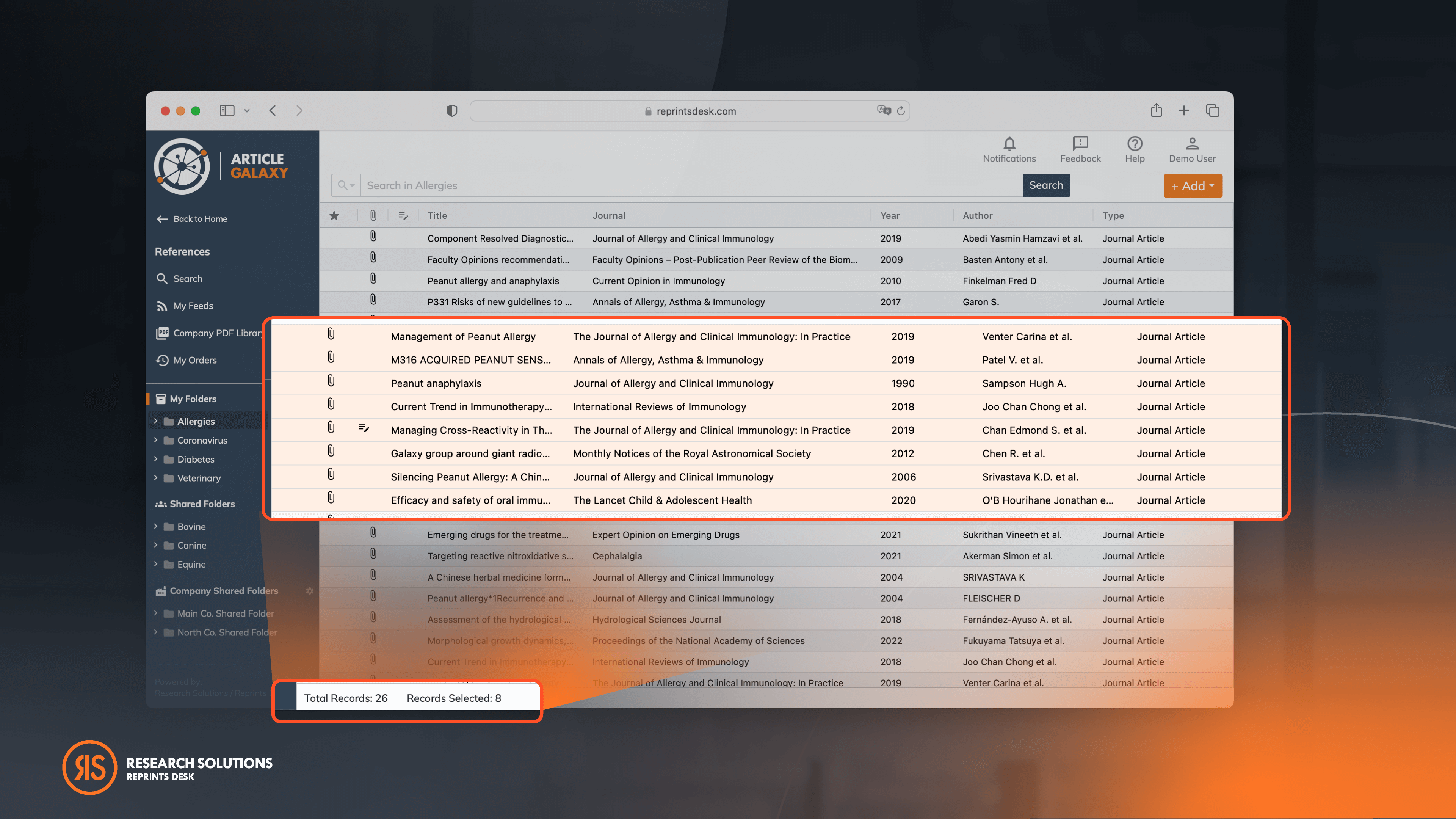Open the Demo User profile icon
This screenshot has width=1456, height=819.
pos(1192,144)
